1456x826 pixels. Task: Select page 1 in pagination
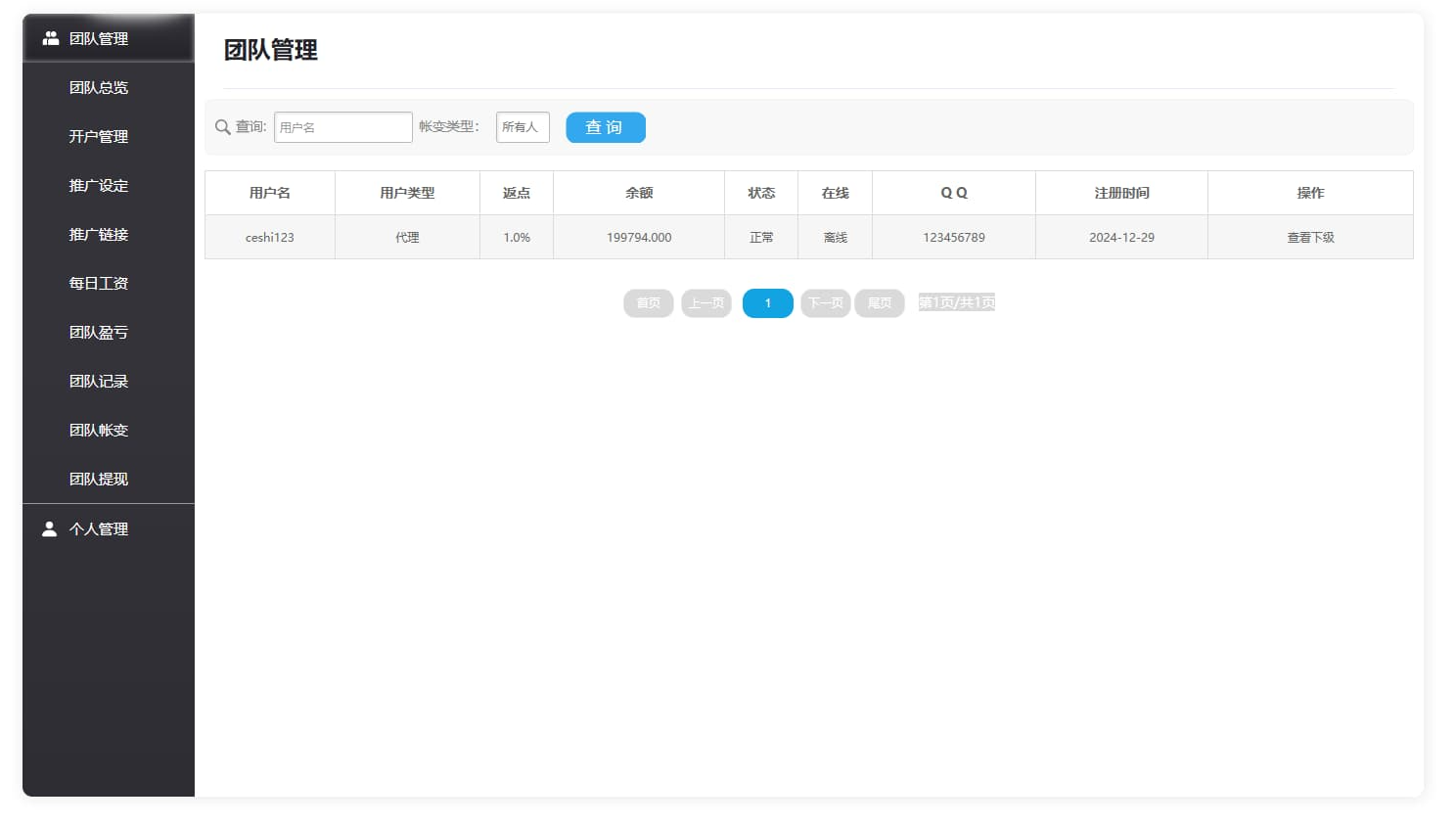click(767, 303)
